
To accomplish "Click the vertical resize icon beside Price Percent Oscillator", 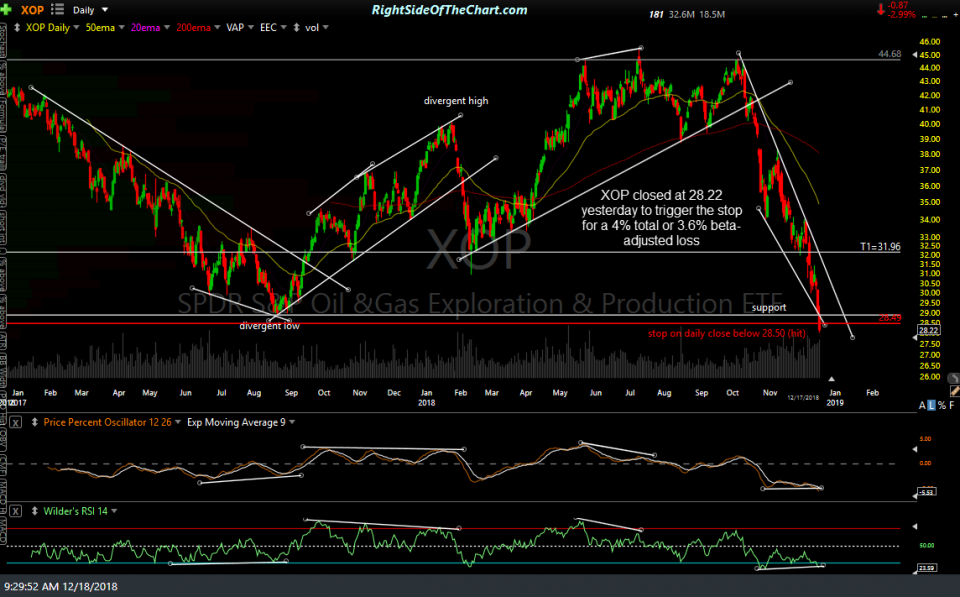I will point(34,422).
